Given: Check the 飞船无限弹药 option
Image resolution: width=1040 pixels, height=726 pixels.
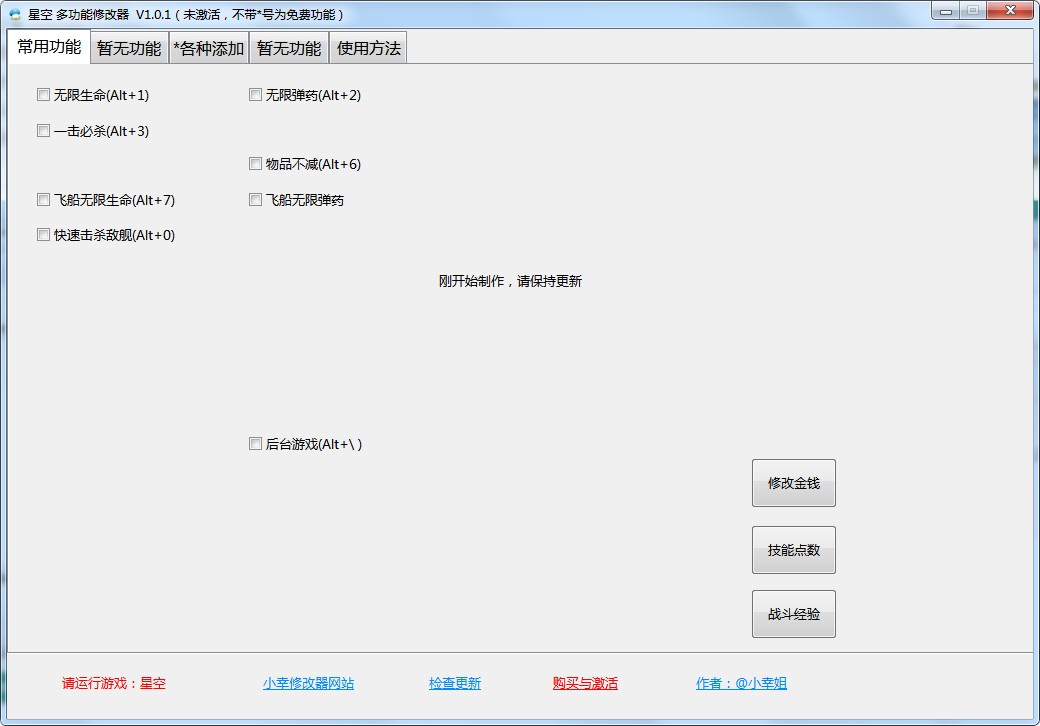Looking at the screenshot, I should [255, 199].
